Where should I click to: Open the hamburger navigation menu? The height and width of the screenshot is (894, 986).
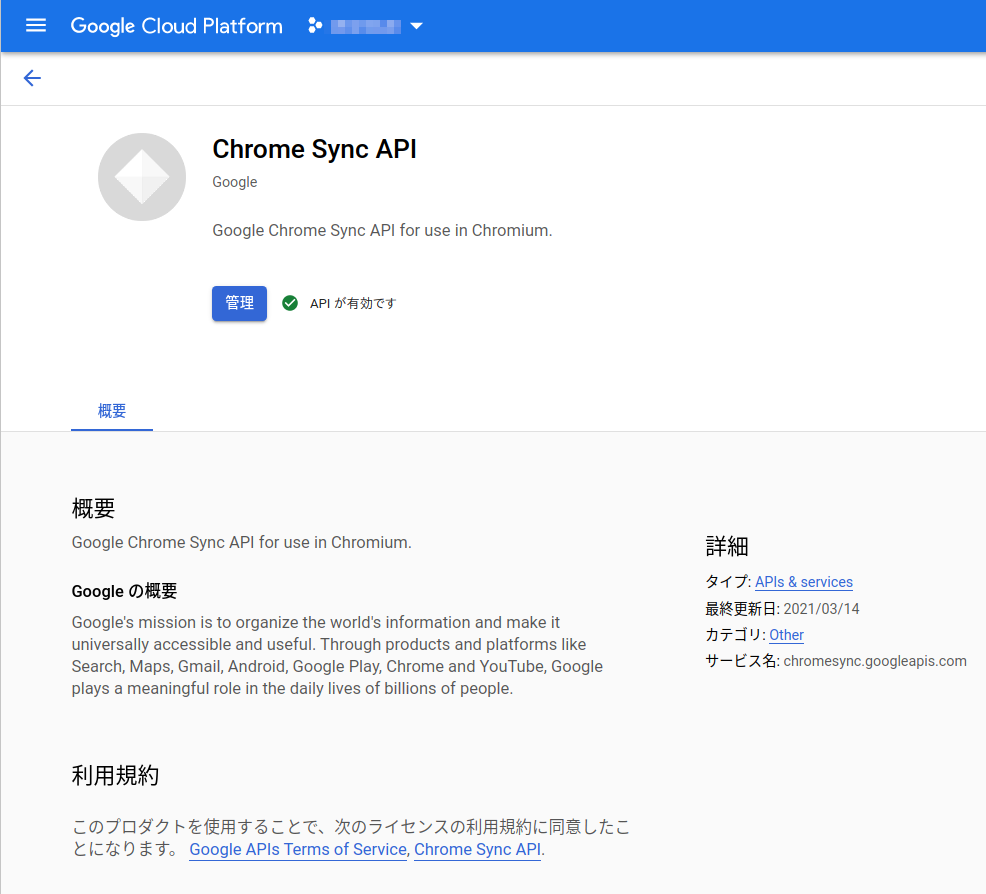pos(36,26)
